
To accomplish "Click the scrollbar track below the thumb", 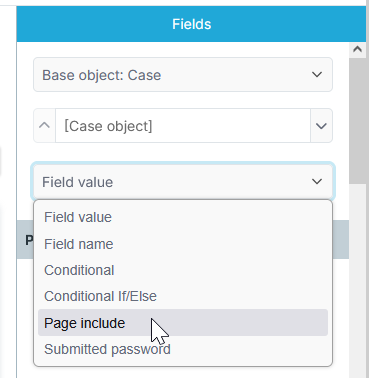I will pyautogui.click(x=357, y=280).
